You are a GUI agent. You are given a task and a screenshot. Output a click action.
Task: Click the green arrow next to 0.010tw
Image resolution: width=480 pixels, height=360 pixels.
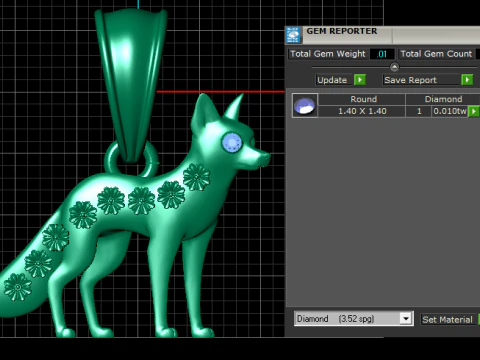tap(473, 111)
